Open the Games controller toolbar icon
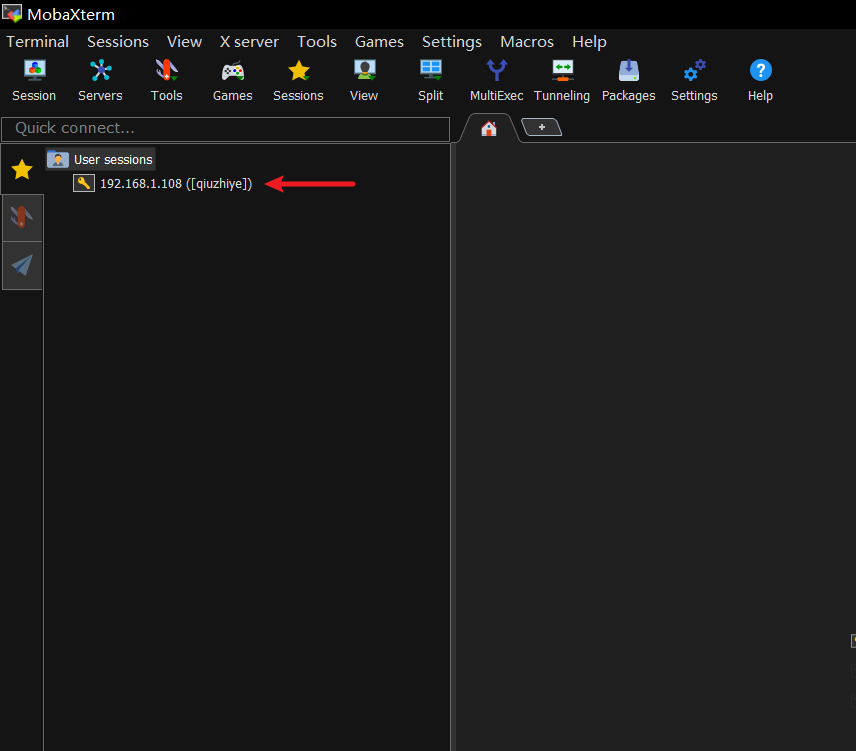Screen dimensions: 856x751 (233, 71)
